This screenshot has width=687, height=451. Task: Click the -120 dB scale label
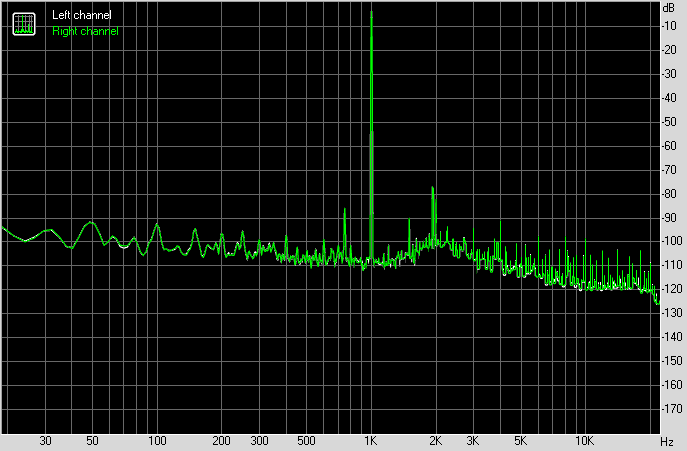(x=672, y=289)
